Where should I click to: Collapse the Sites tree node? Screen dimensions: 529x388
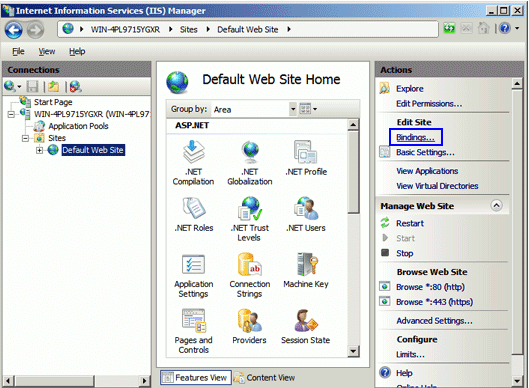(x=25, y=138)
